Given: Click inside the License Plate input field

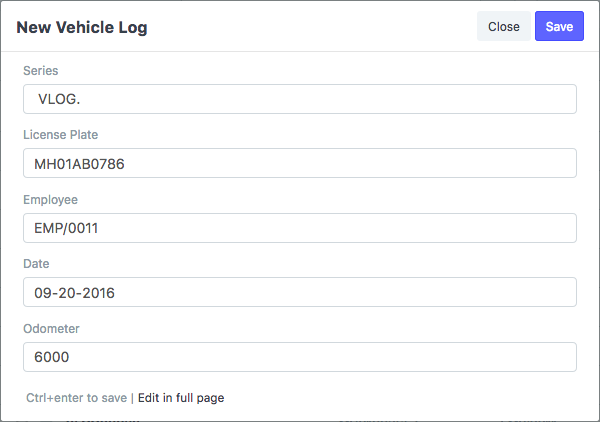Looking at the screenshot, I should (300, 164).
